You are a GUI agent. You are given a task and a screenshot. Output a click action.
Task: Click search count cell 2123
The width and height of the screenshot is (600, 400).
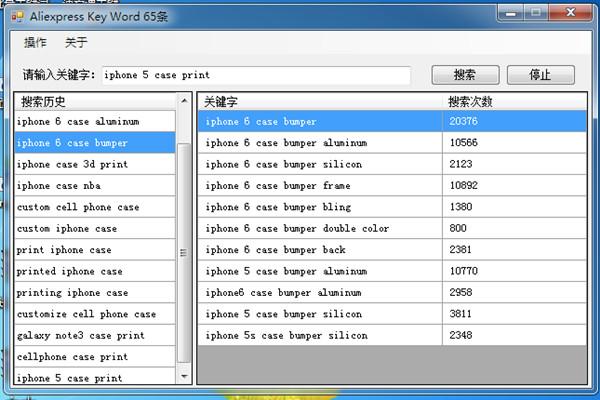pyautogui.click(x=515, y=164)
